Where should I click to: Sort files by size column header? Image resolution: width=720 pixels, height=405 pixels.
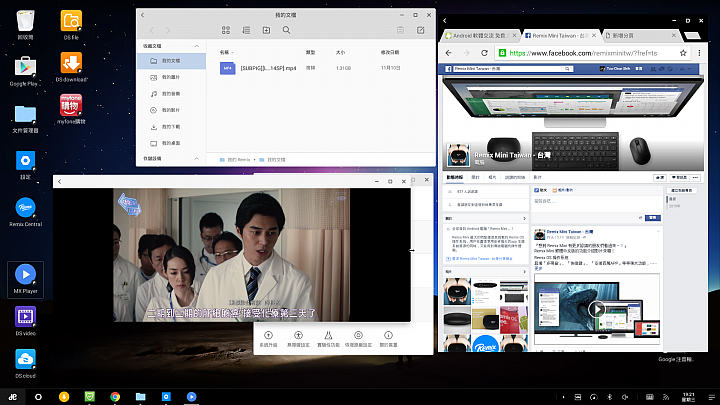pyautogui.click(x=340, y=52)
